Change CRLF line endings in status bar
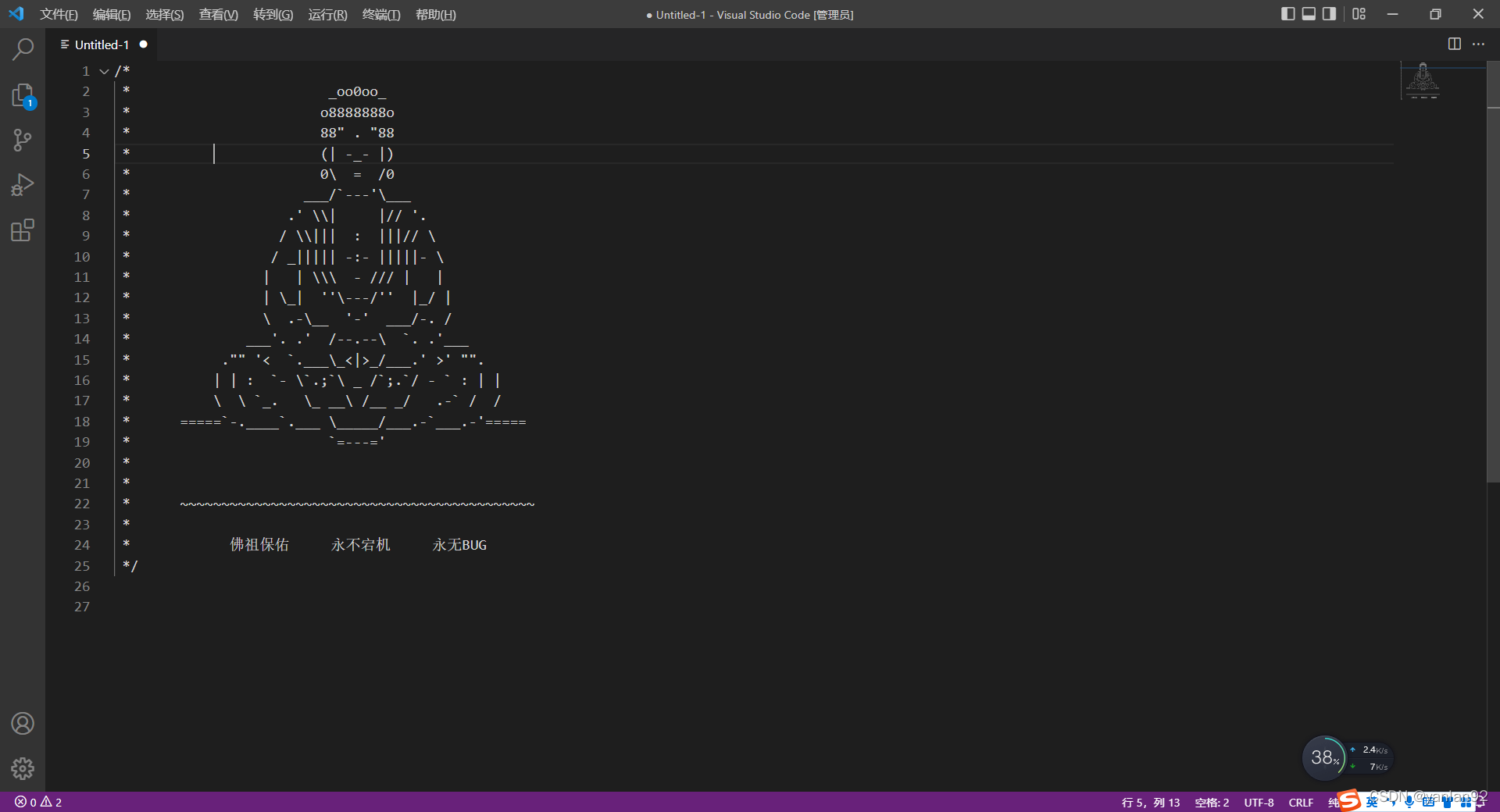1500x812 pixels. pos(1301,802)
